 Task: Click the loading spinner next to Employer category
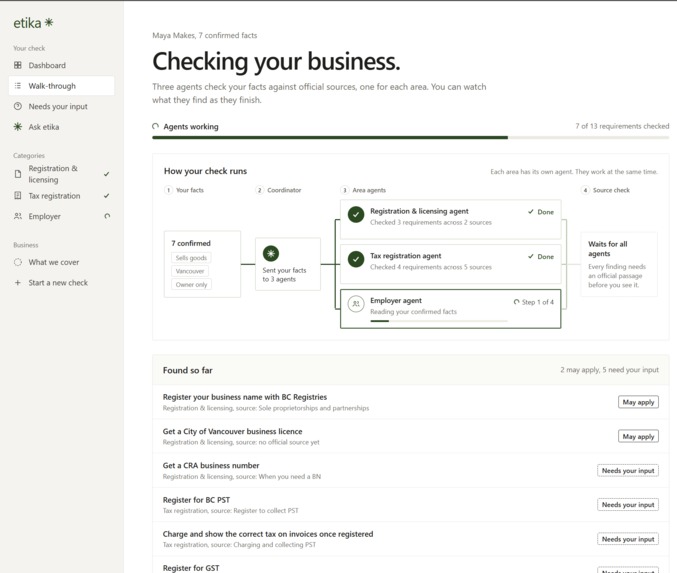[107, 216]
